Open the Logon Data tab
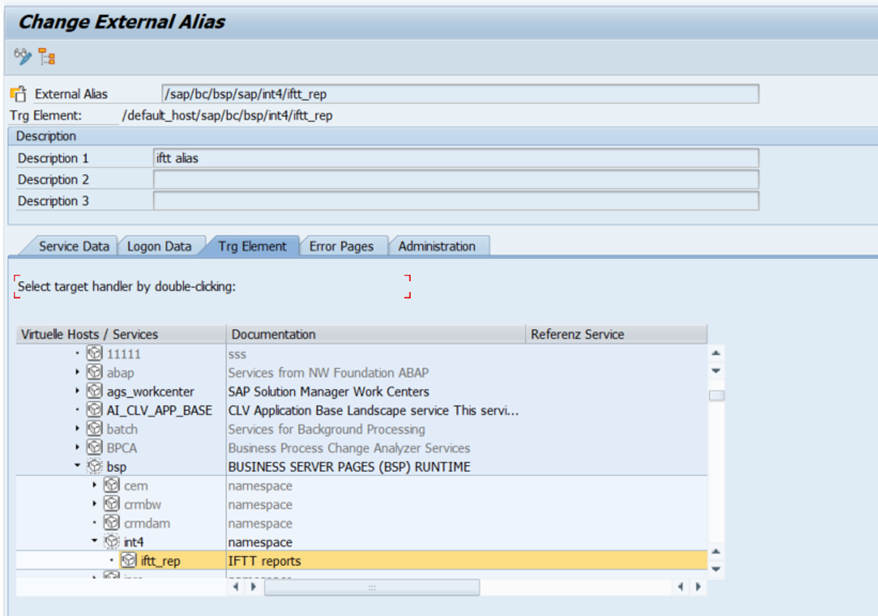 coord(159,246)
